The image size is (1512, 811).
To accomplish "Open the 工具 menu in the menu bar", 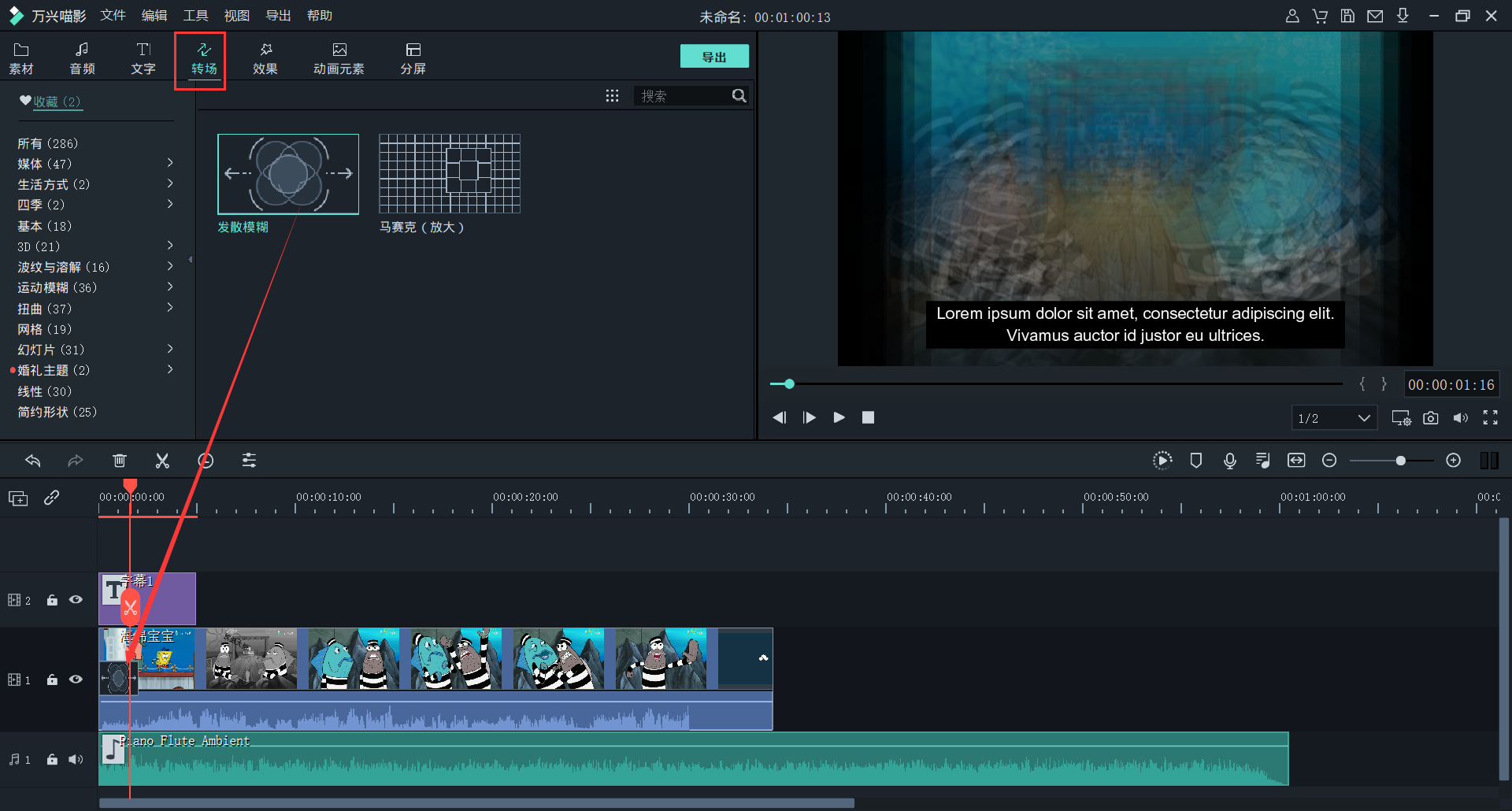I will coord(195,16).
